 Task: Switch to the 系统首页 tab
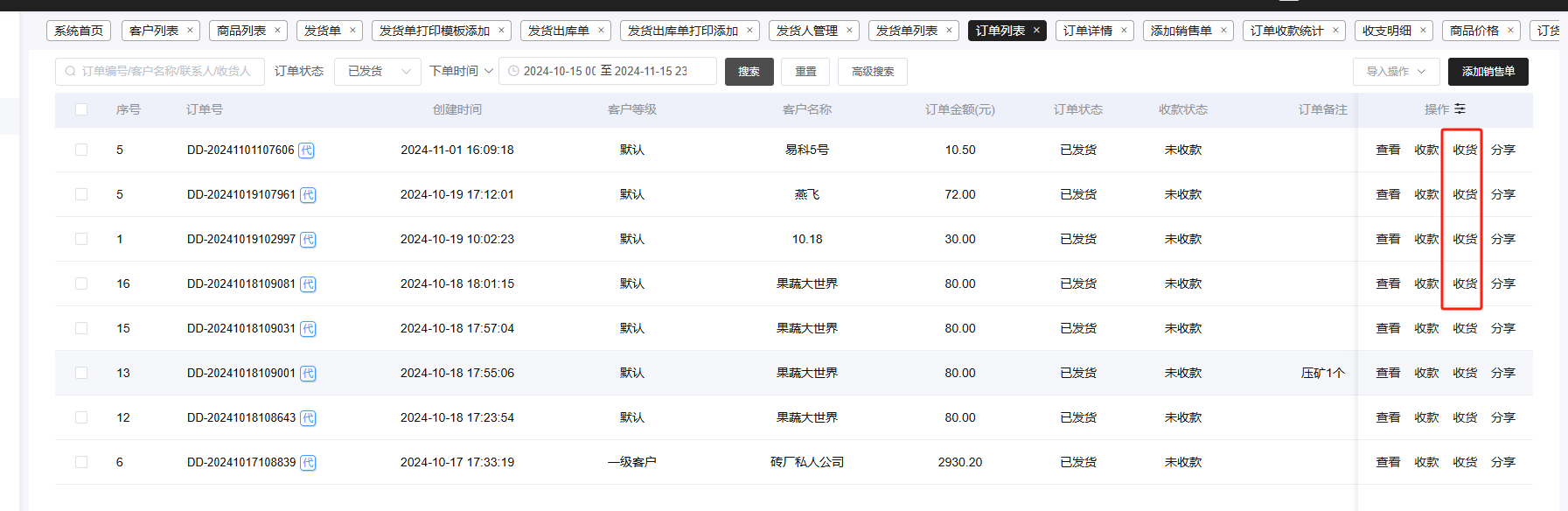[x=79, y=31]
